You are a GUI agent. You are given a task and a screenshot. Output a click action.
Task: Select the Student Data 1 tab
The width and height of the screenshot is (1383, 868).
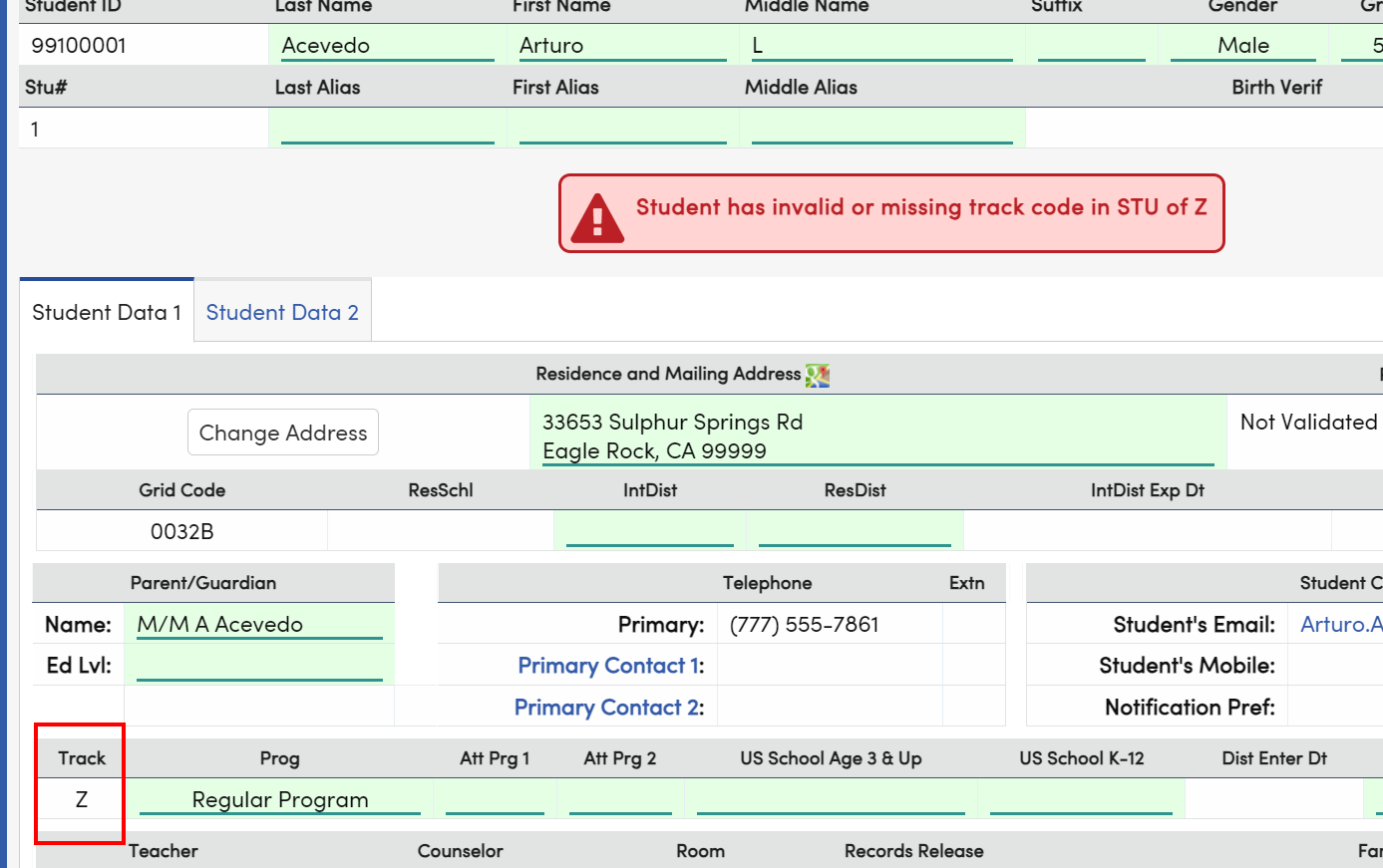(x=107, y=312)
